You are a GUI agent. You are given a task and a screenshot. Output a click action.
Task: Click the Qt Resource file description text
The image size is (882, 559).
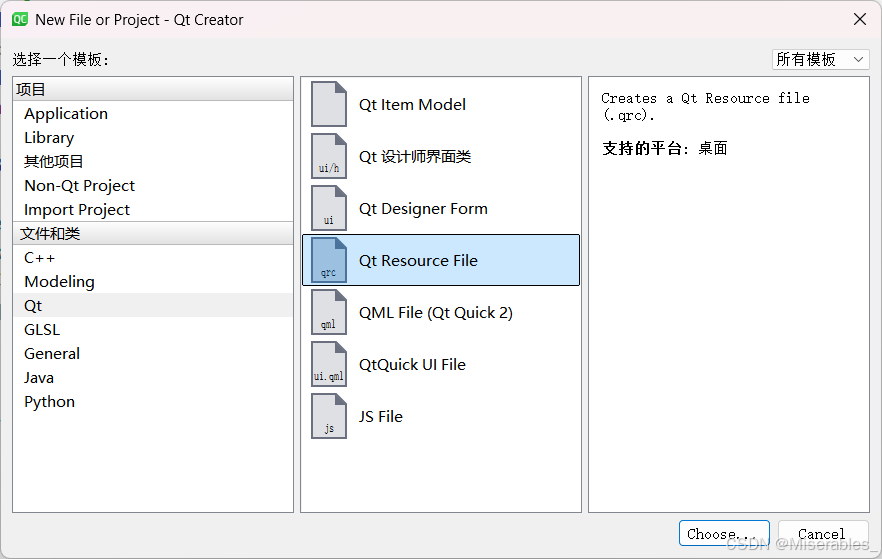click(x=705, y=106)
